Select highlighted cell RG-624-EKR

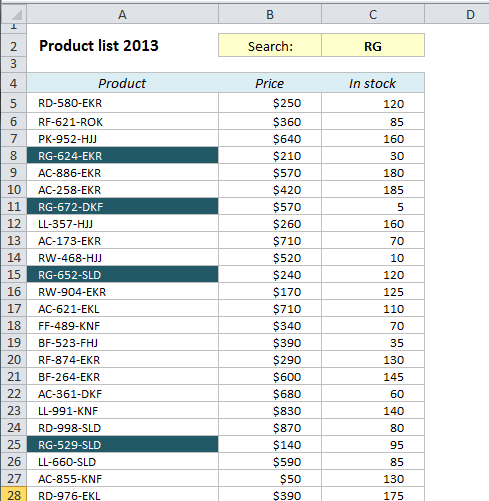[x=122, y=155]
